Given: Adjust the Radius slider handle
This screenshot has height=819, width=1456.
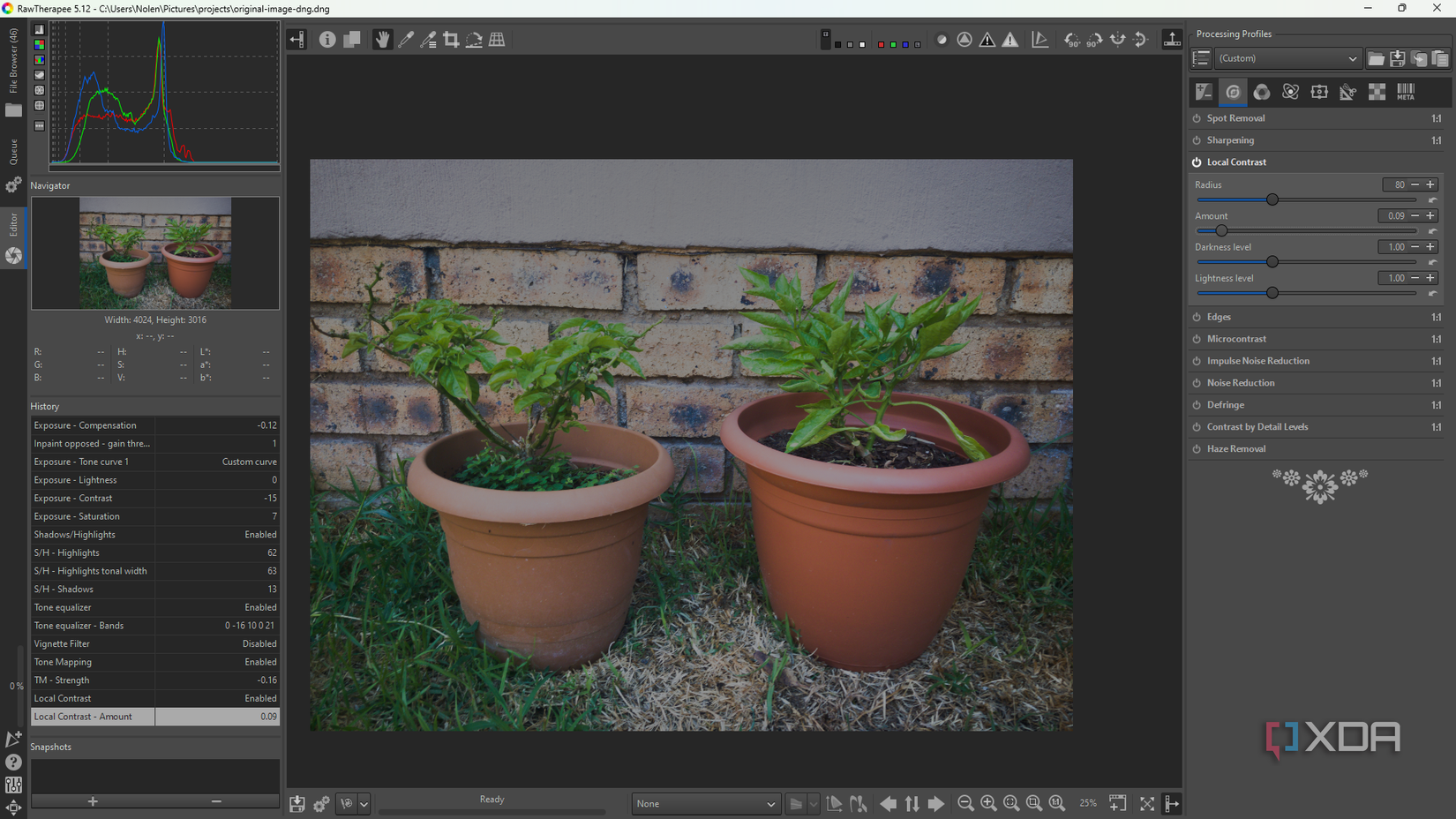Looking at the screenshot, I should tap(1272, 199).
